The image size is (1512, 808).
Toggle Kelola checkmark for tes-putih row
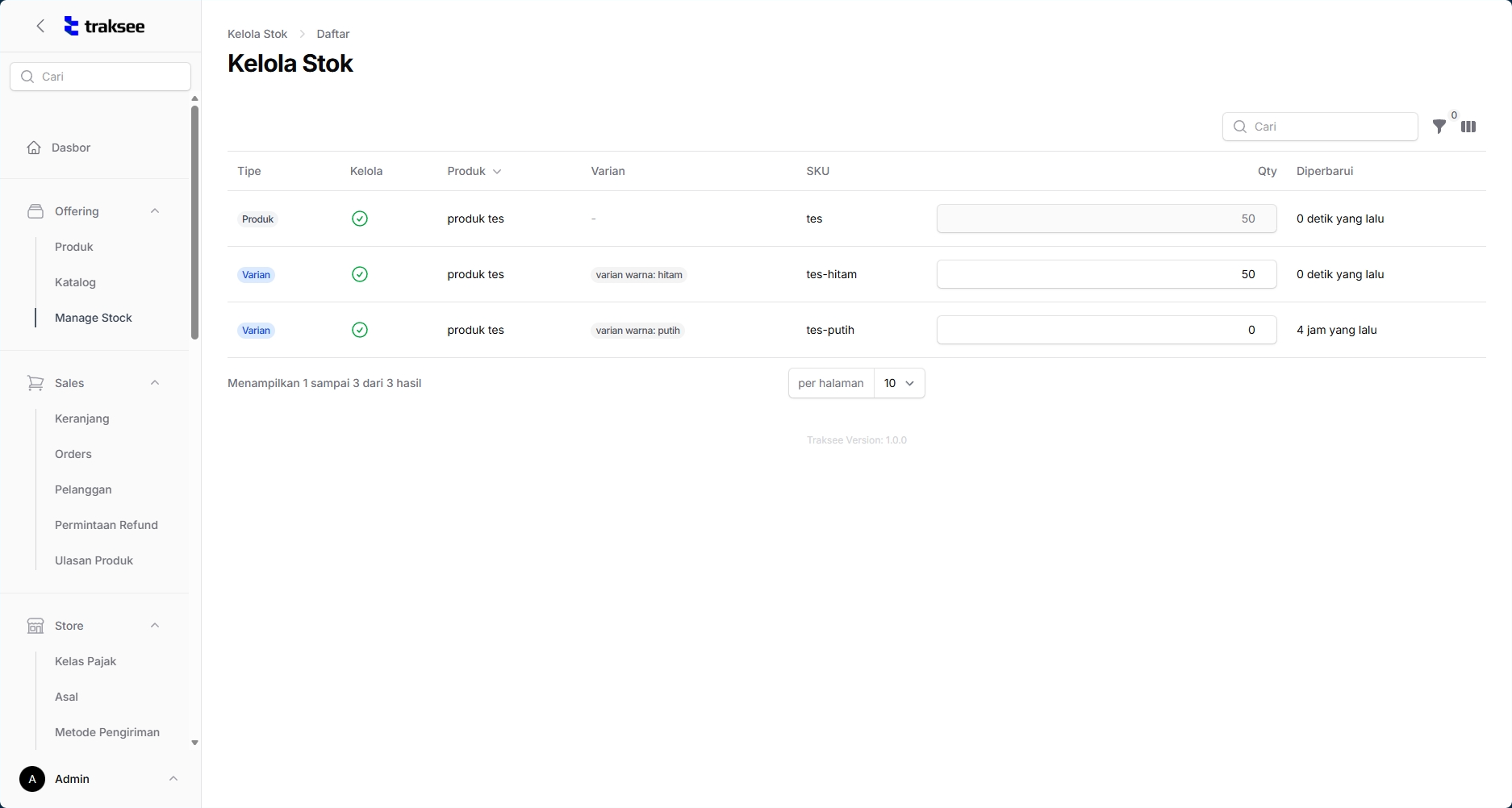coord(360,330)
